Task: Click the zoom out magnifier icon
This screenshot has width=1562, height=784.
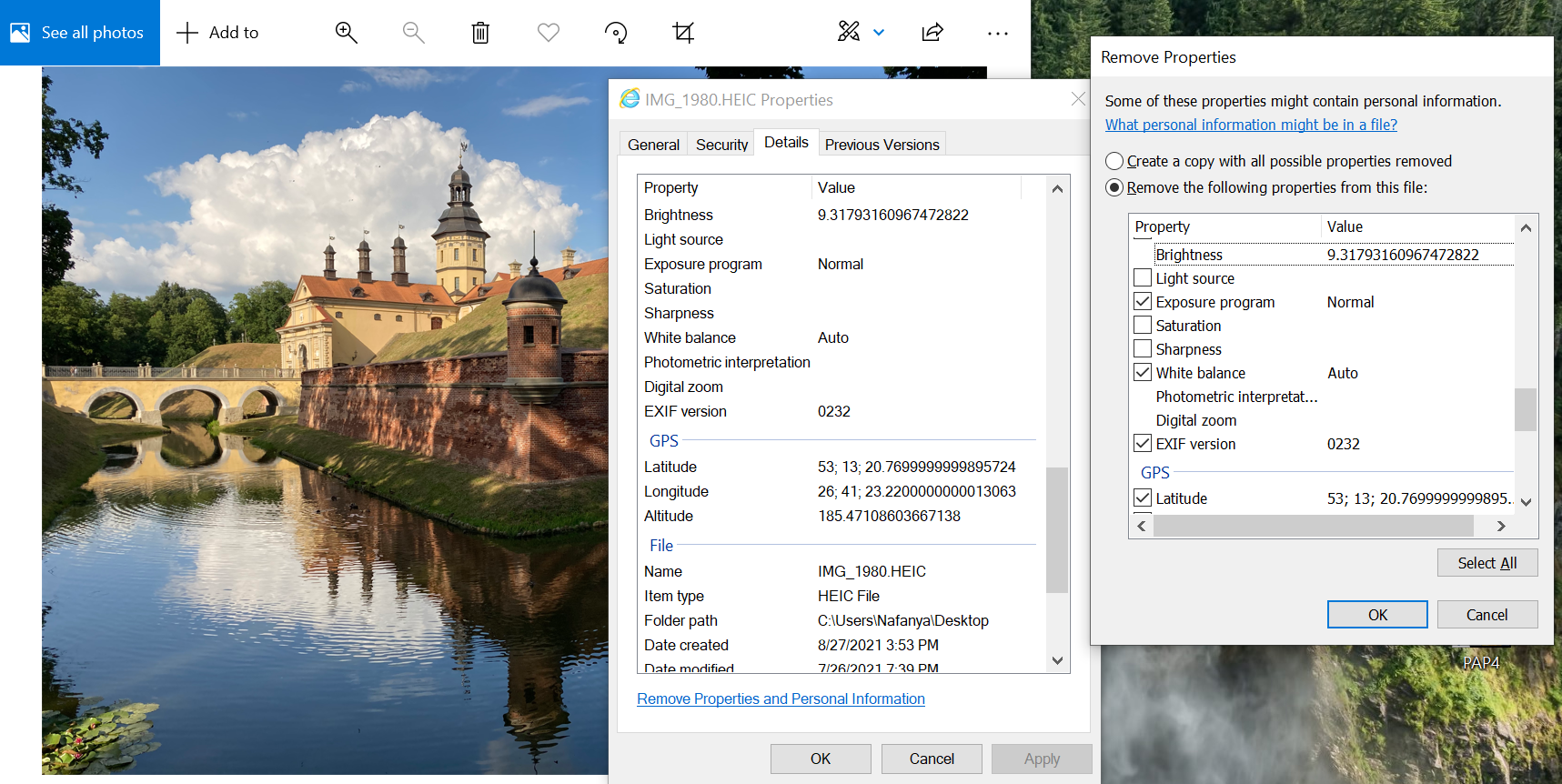Action: [x=413, y=33]
